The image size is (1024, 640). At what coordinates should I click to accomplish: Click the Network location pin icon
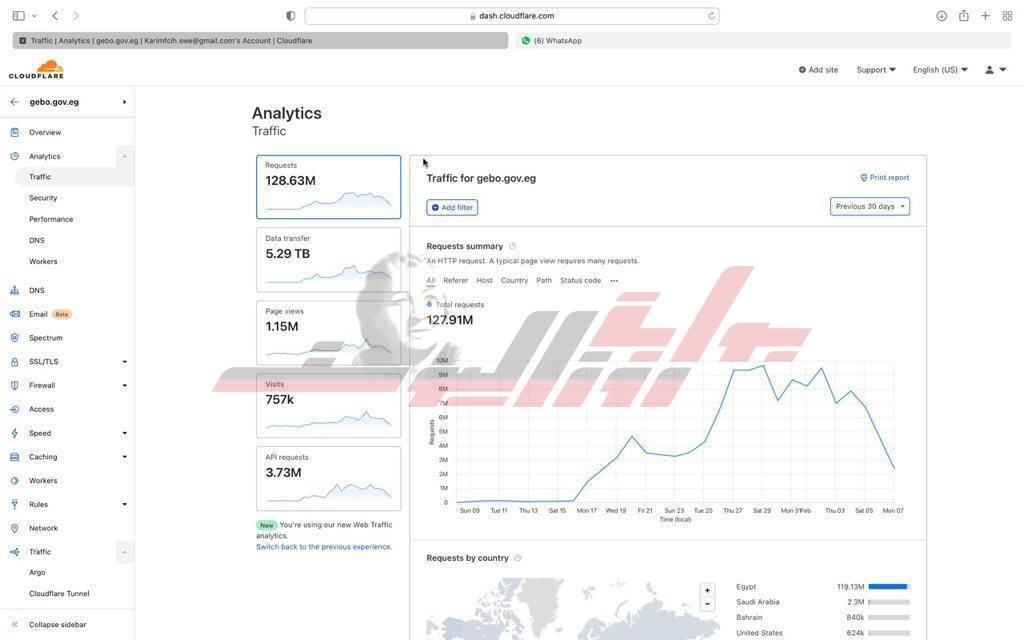[x=14, y=528]
